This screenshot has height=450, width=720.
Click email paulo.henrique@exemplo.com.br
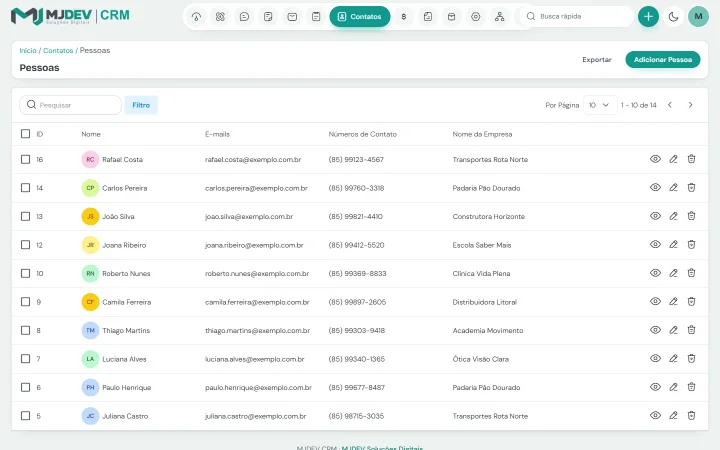258,388
